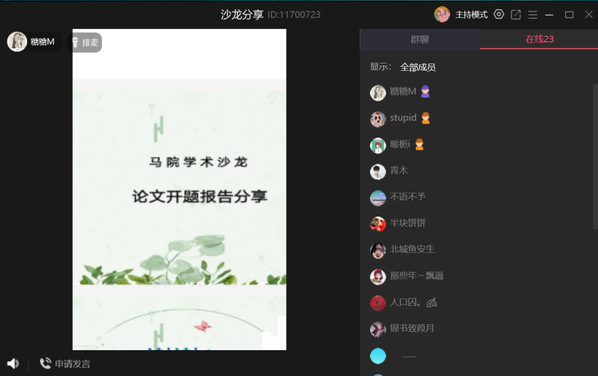Click the purple role badge next to 糖糖M

click(x=425, y=92)
